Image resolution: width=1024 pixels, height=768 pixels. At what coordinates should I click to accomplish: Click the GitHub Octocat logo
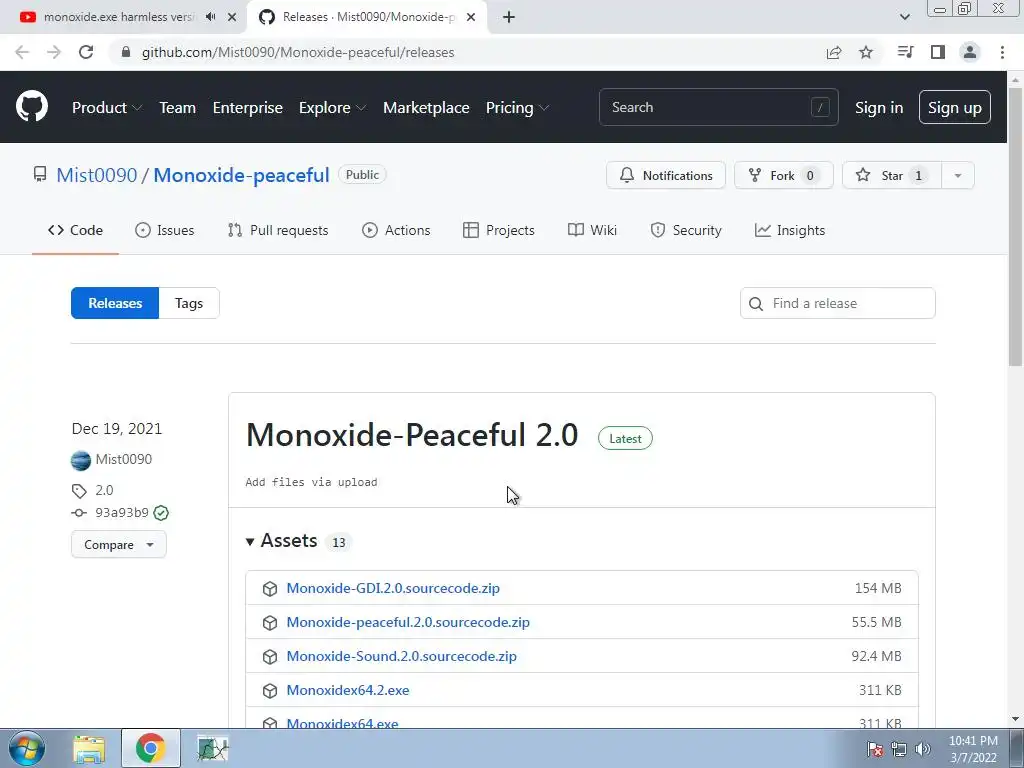(31, 107)
